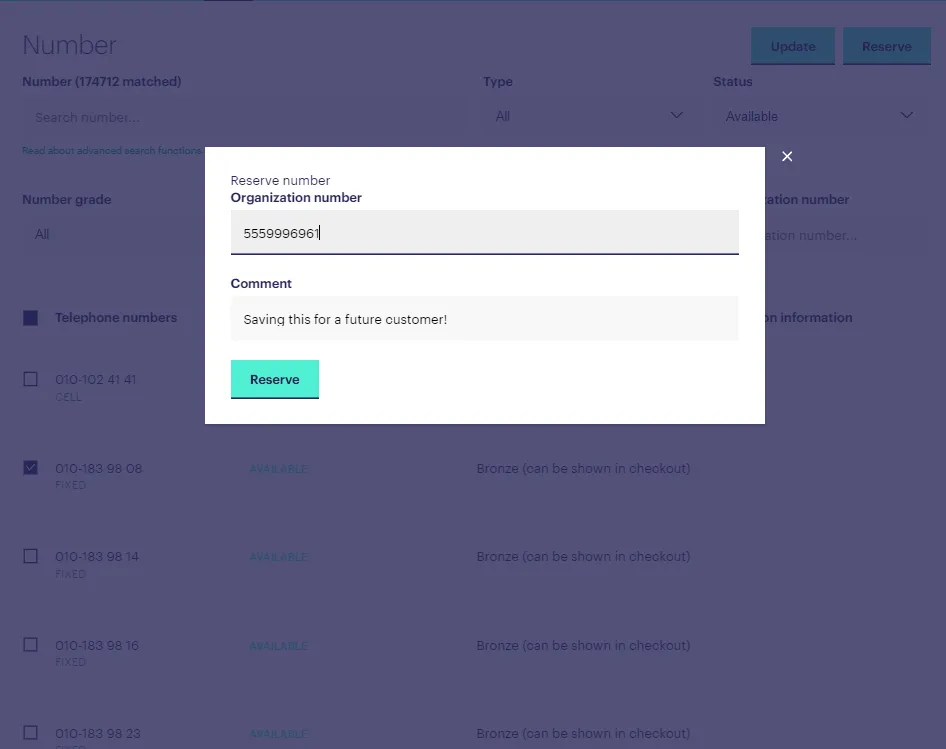Click Bronze grade text for 010-183 98 14
The height and width of the screenshot is (749, 946).
(x=583, y=556)
